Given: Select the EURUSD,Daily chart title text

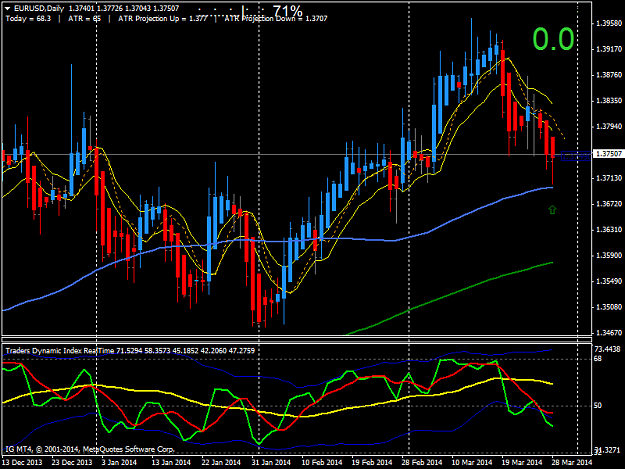Looking at the screenshot, I should (39, 8).
